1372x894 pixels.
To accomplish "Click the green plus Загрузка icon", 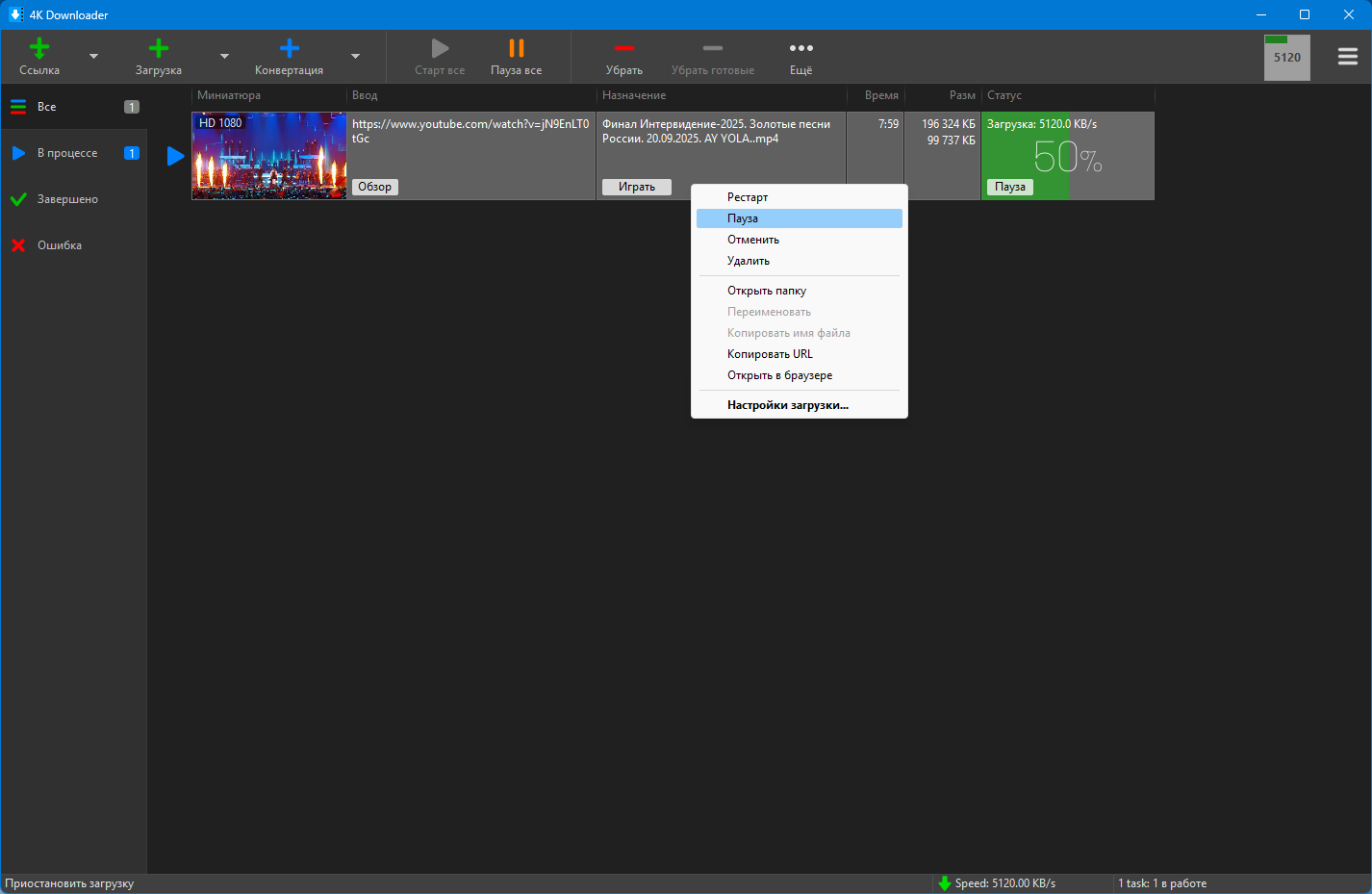I will pos(159,49).
